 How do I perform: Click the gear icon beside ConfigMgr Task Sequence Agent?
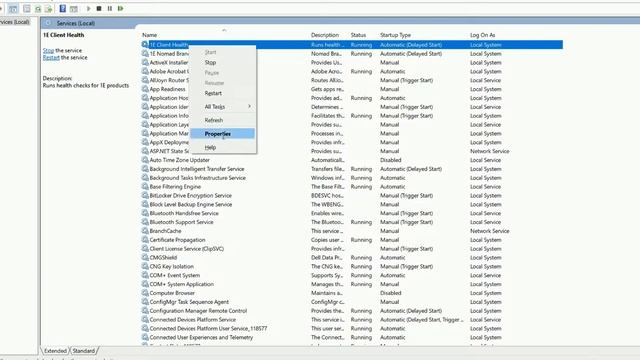tap(145, 302)
